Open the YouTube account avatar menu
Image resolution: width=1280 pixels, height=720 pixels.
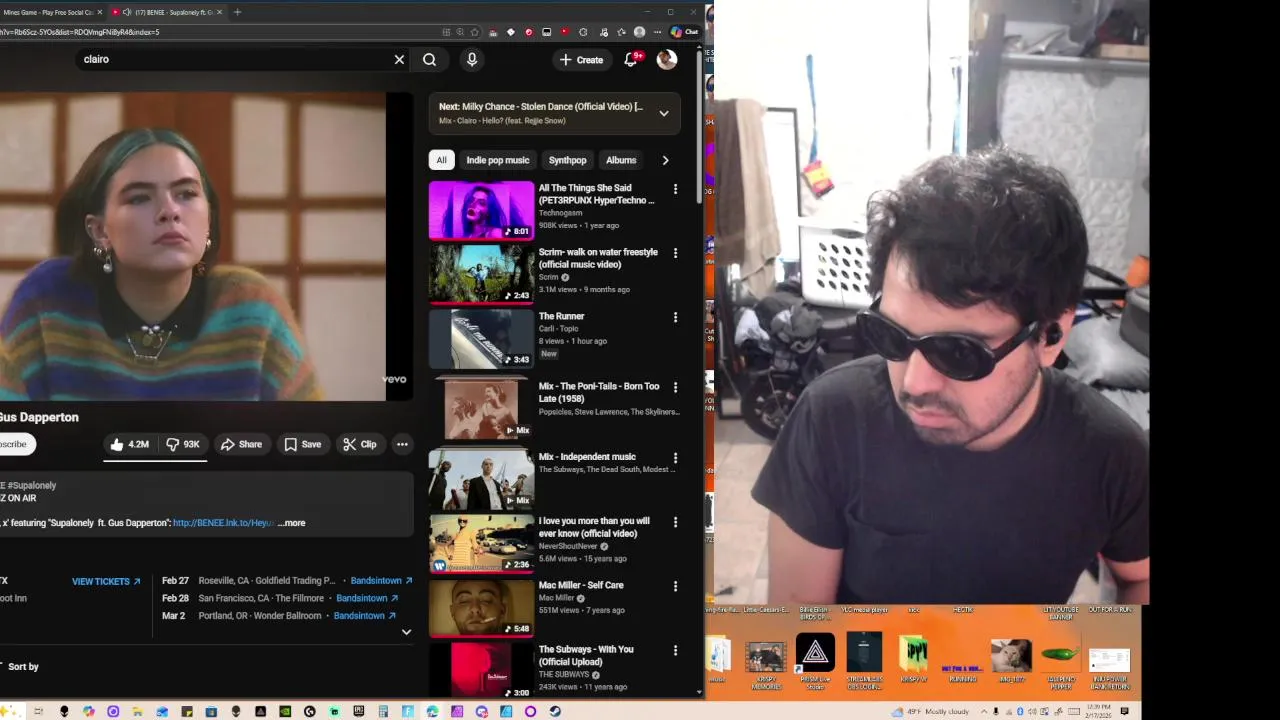tap(667, 59)
